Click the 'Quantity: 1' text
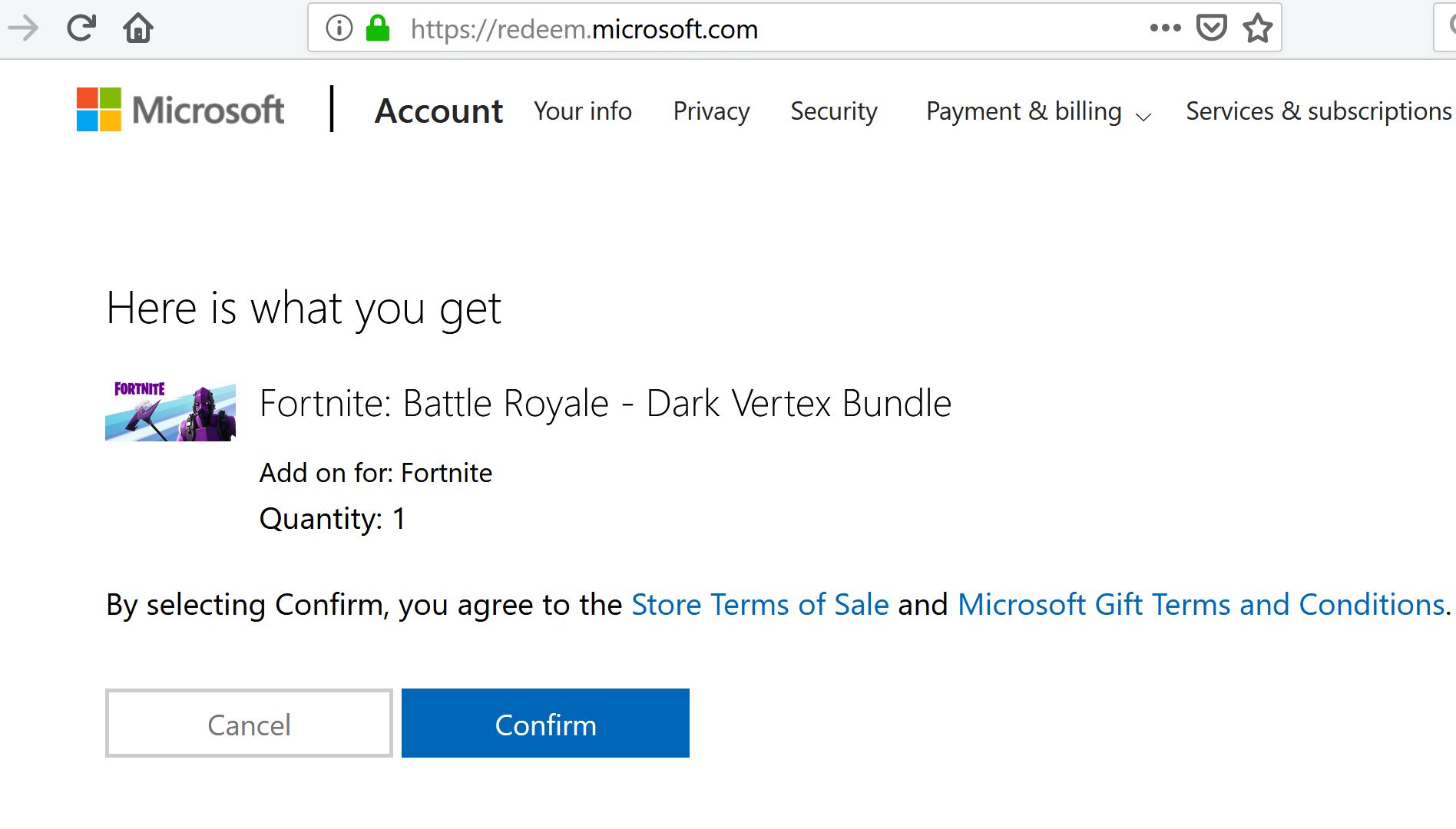The height and width of the screenshot is (829, 1456). click(x=333, y=519)
